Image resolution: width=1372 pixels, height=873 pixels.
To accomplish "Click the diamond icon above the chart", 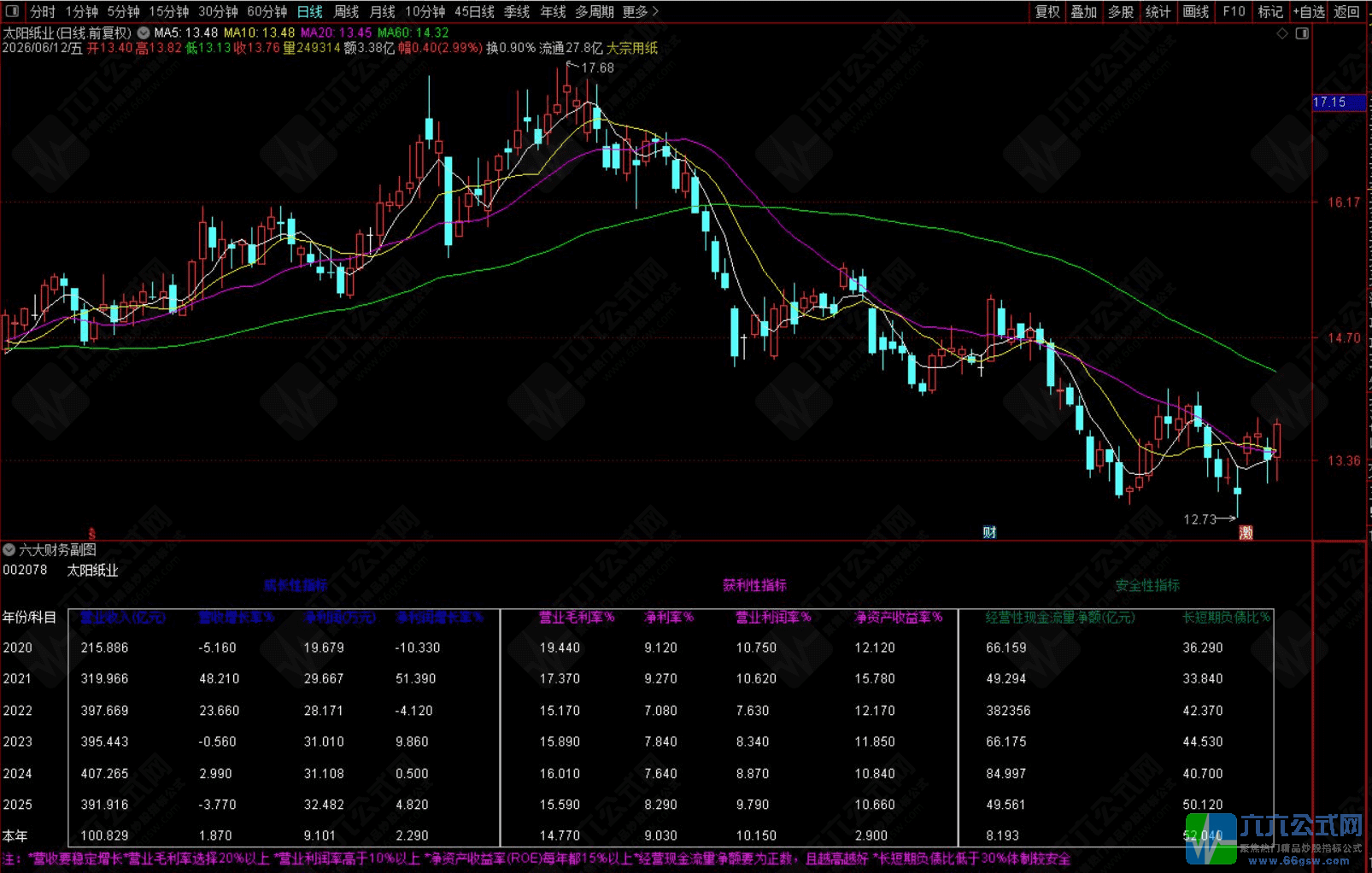I will [x=1281, y=33].
